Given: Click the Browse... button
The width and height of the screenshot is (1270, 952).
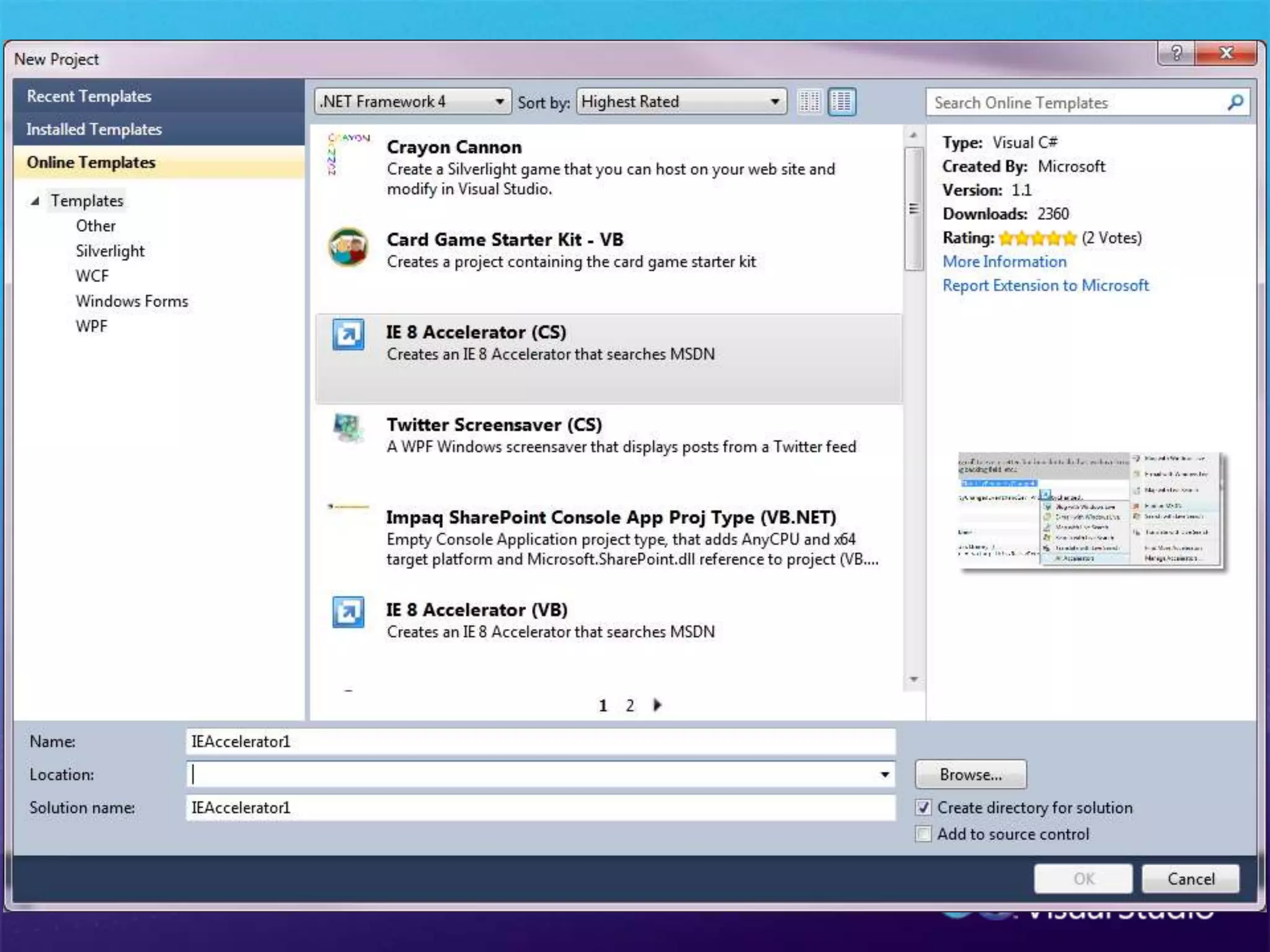Looking at the screenshot, I should (970, 775).
